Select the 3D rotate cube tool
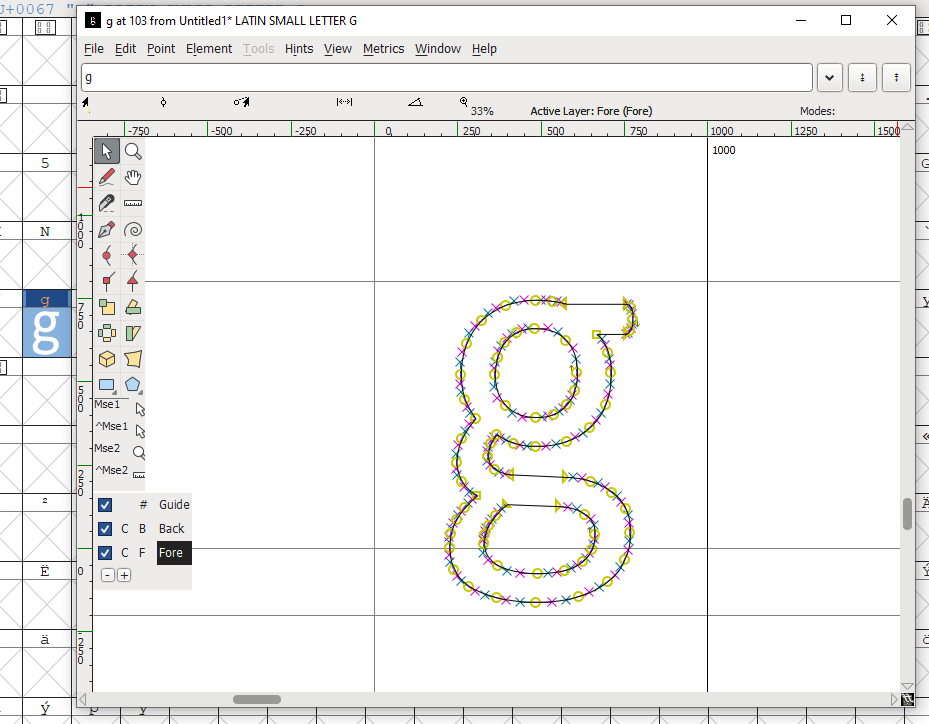The height and width of the screenshot is (724, 929). coord(107,359)
